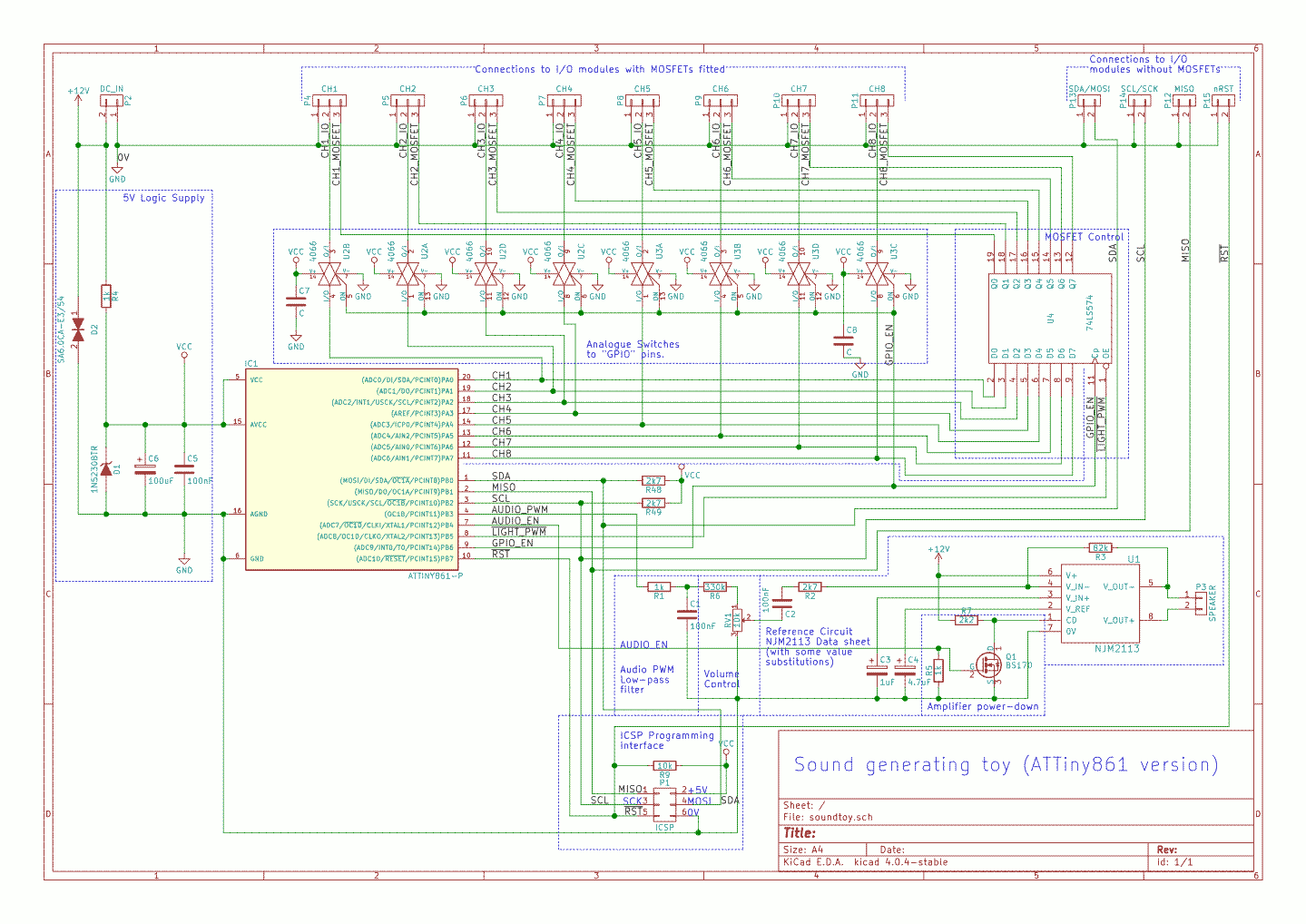The width and height of the screenshot is (1306, 924).
Task: Select the 'Audio PWM Low-pass filter' label
Action: click(647, 680)
